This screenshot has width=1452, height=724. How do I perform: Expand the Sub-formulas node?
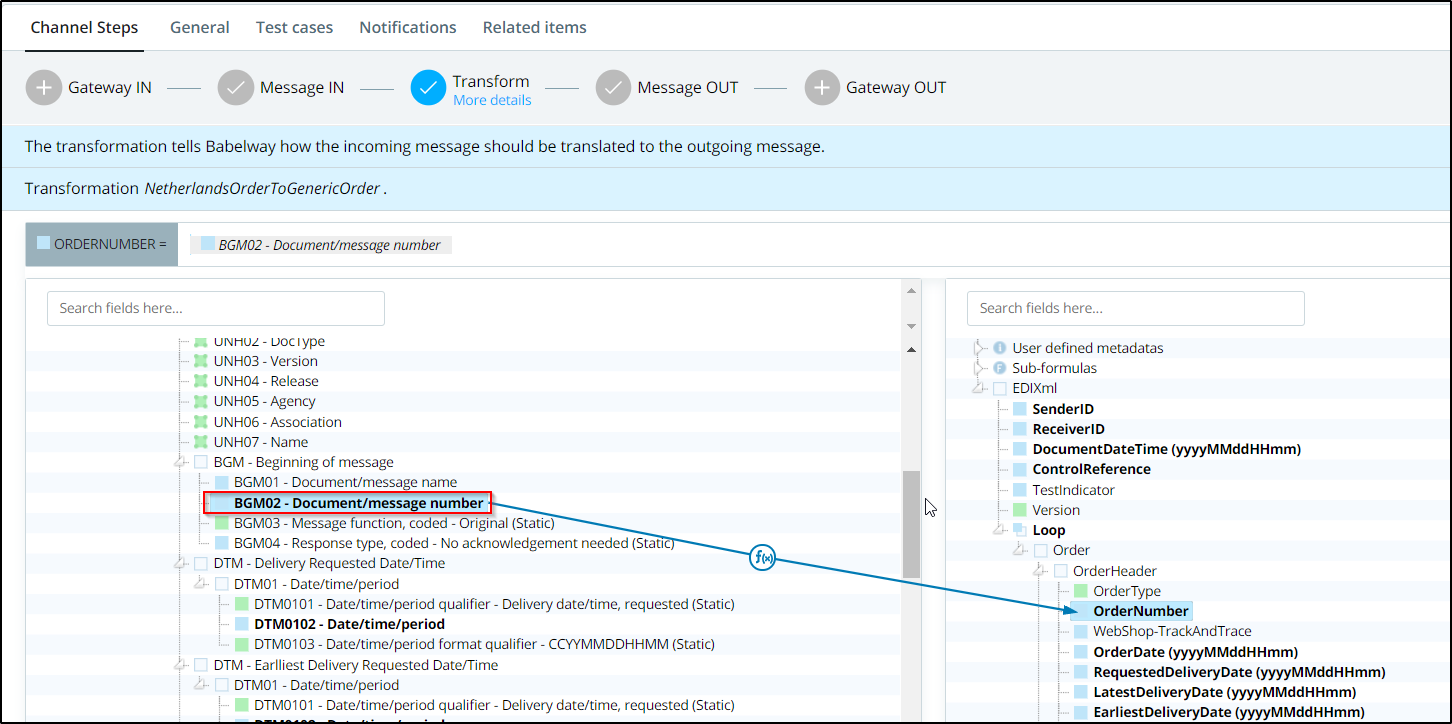pos(979,368)
